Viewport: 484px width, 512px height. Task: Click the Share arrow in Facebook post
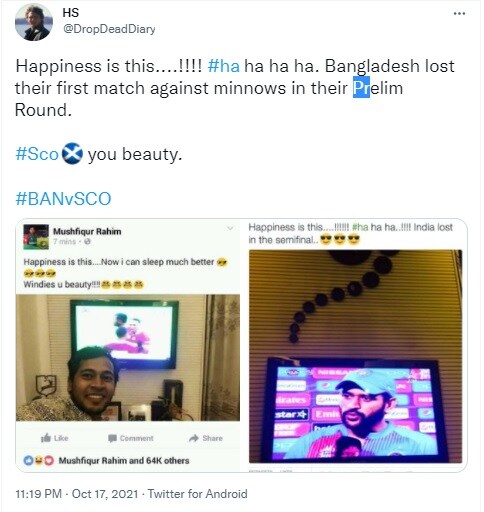point(194,438)
